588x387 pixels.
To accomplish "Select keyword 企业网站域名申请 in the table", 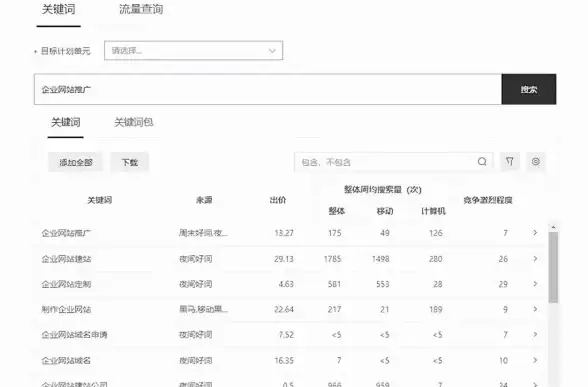I will (74, 335).
